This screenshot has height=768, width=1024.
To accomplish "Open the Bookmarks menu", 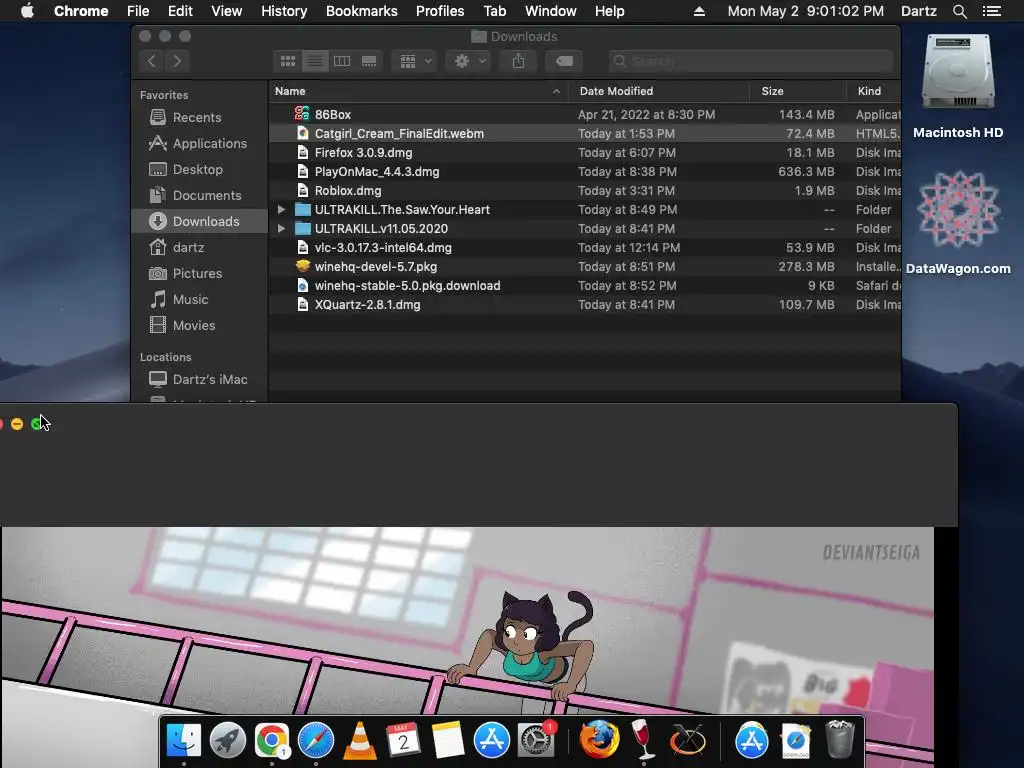I will click(362, 11).
